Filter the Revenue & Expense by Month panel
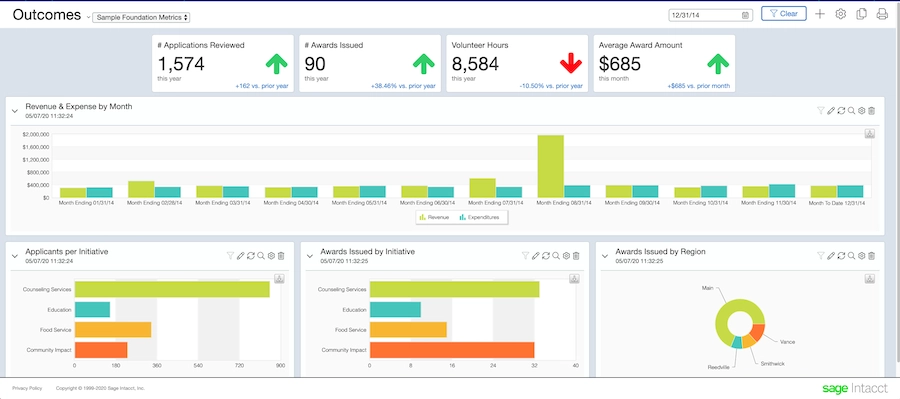The width and height of the screenshot is (900, 399). 821,111
